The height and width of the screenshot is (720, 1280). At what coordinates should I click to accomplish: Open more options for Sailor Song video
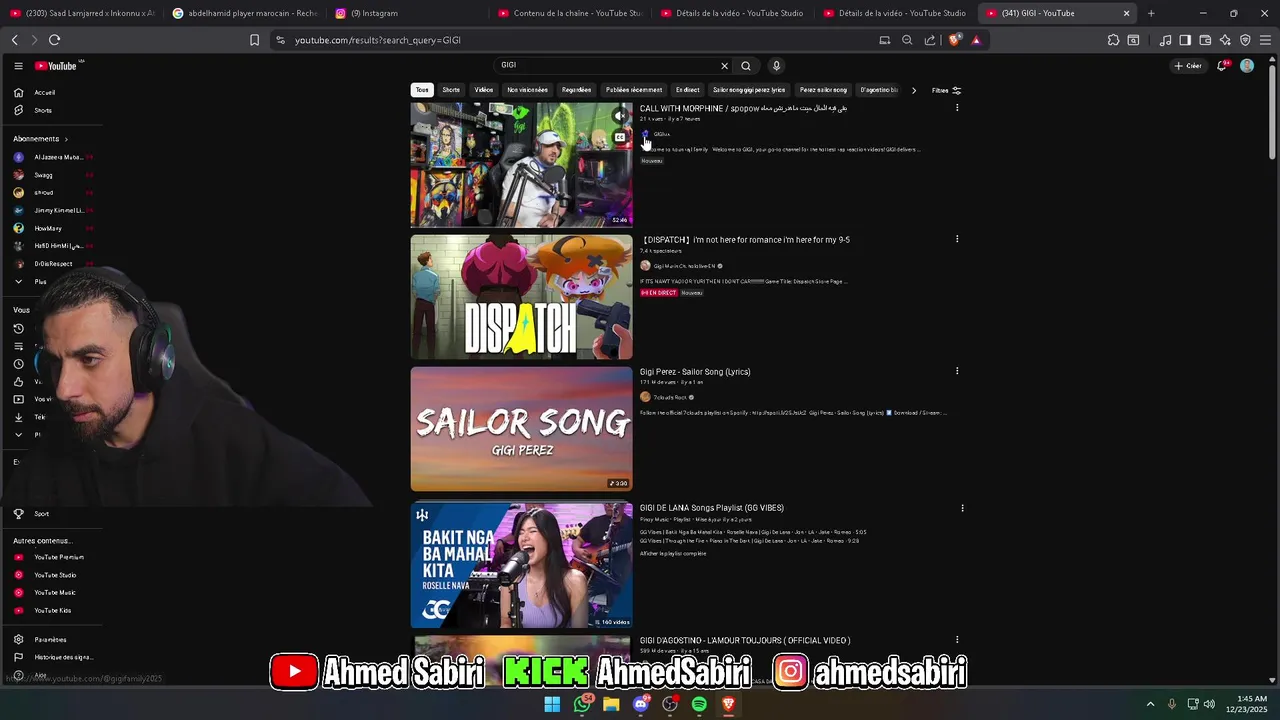pyautogui.click(x=957, y=371)
